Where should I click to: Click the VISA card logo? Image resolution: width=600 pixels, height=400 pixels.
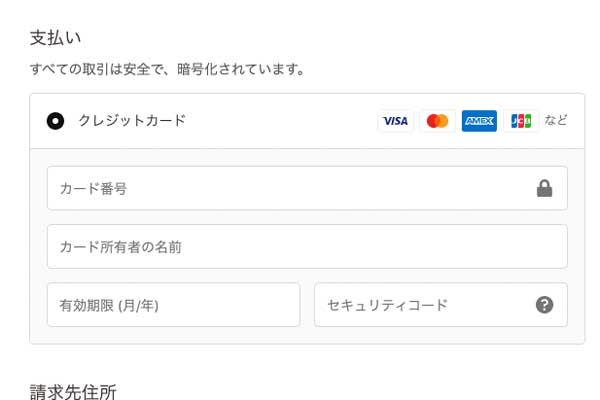coord(395,121)
